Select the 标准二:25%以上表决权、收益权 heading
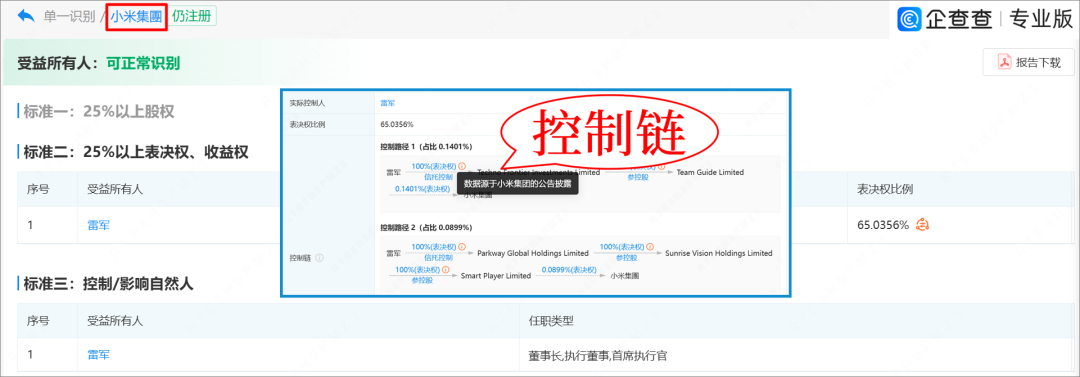This screenshot has height=377, width=1080. pos(136,152)
